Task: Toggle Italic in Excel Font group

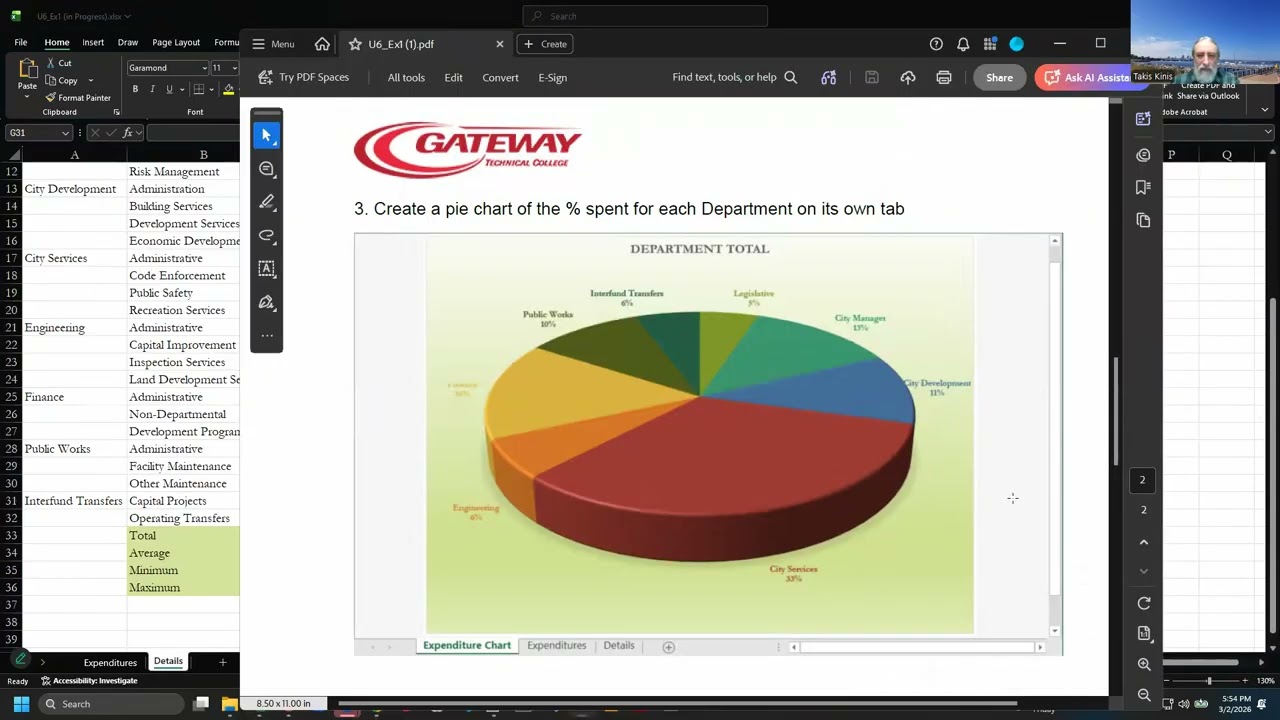Action: [152, 89]
